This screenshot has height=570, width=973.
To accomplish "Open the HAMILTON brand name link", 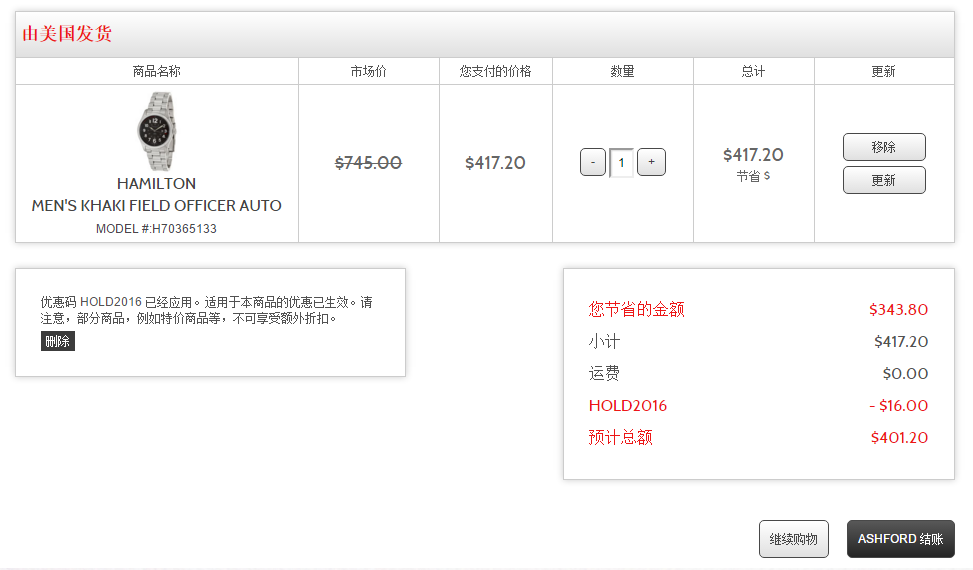I will [156, 184].
